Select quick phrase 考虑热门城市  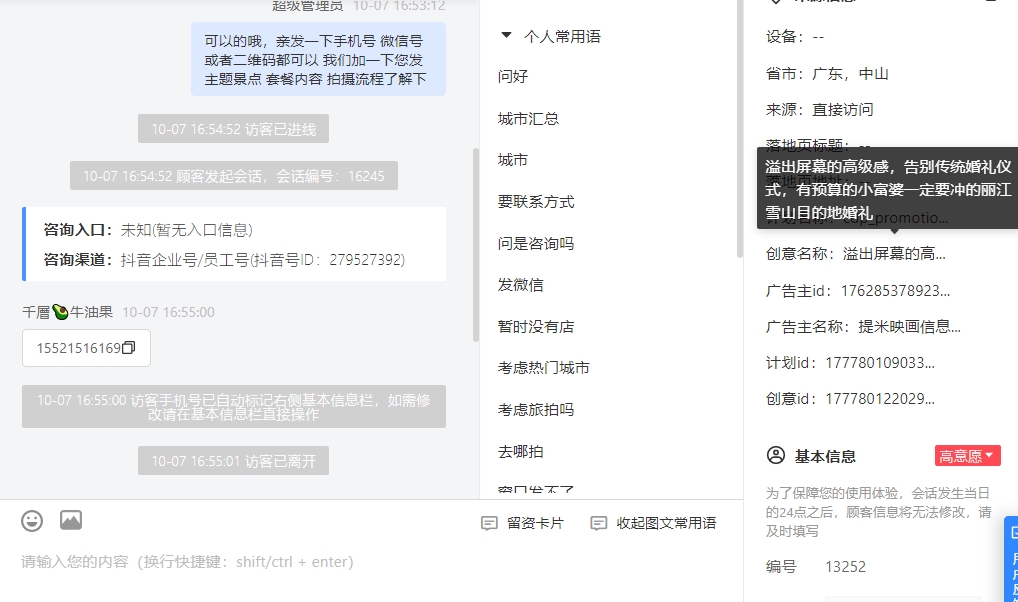point(544,368)
